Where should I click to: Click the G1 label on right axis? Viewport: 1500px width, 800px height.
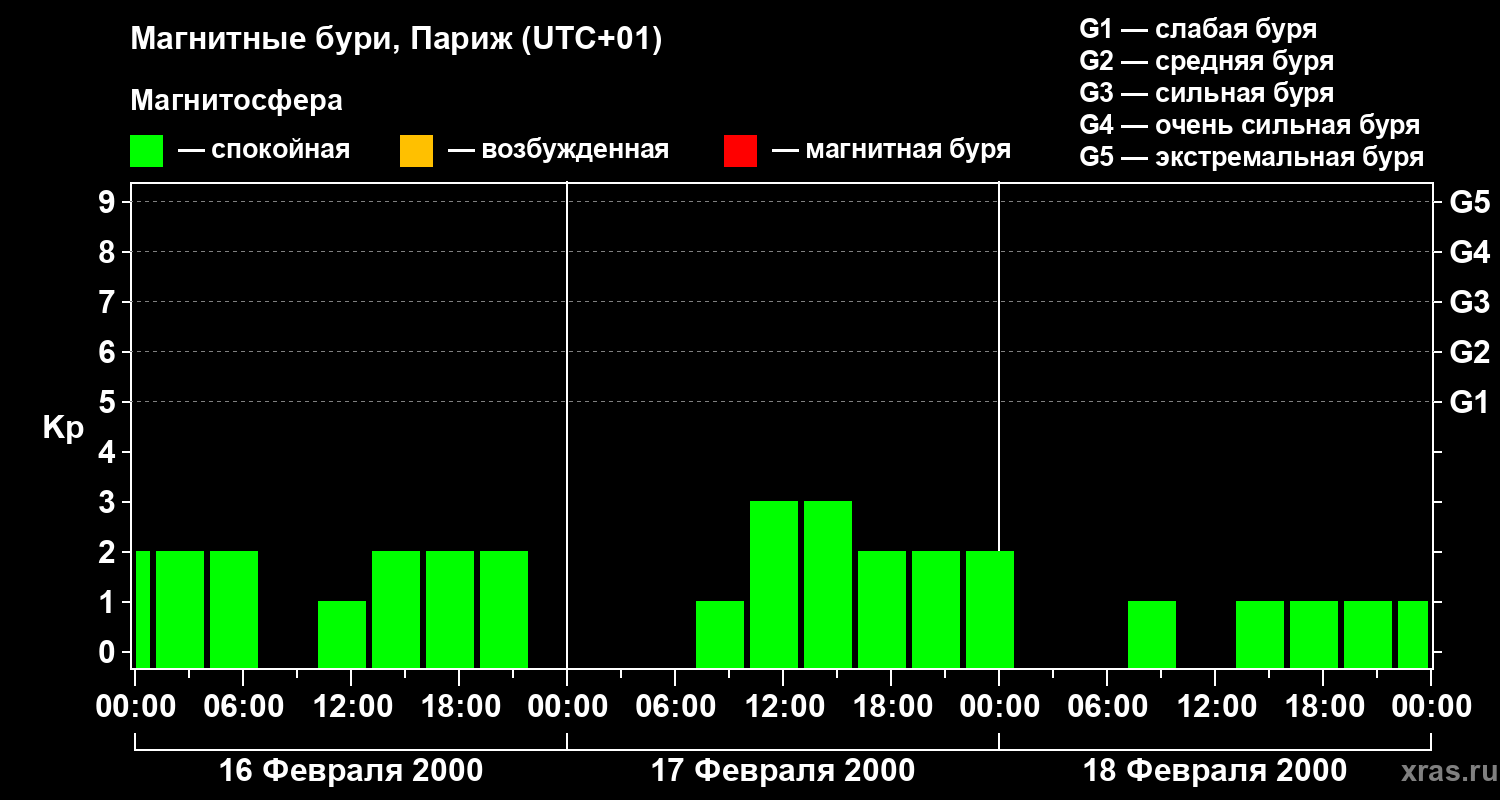click(1469, 402)
